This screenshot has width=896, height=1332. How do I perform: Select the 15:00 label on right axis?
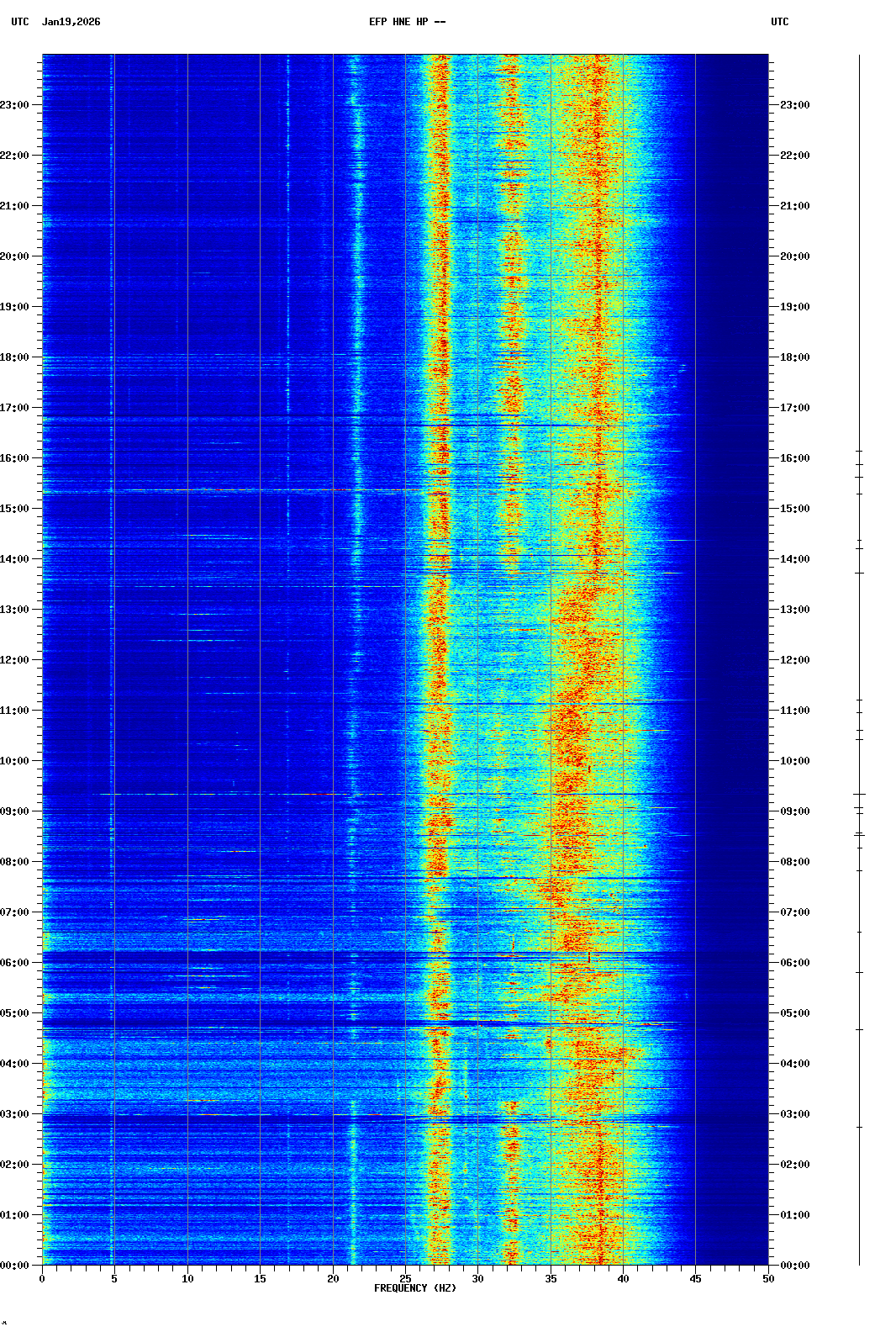point(794,509)
